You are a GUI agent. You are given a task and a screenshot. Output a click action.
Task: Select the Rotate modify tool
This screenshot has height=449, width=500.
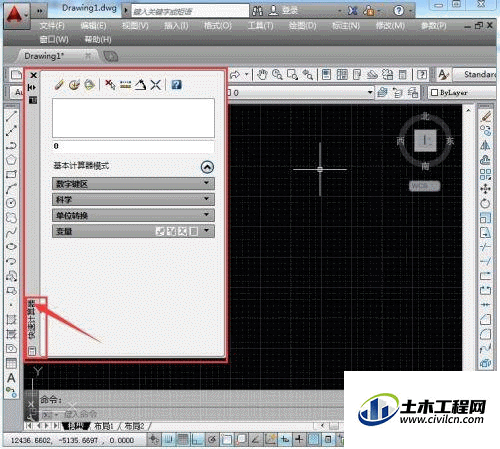click(x=485, y=203)
